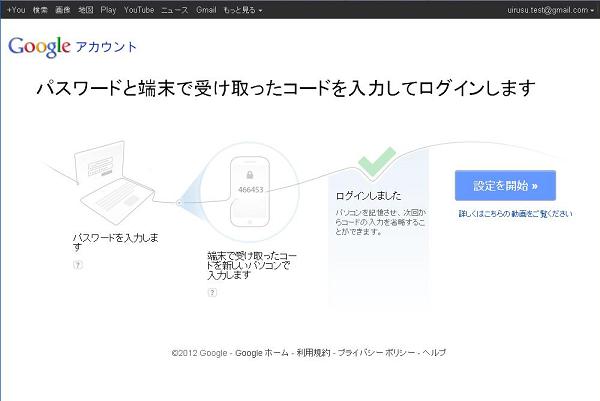Click the ©2012 Google footer text
The width and height of the screenshot is (600, 401).
pos(199,353)
